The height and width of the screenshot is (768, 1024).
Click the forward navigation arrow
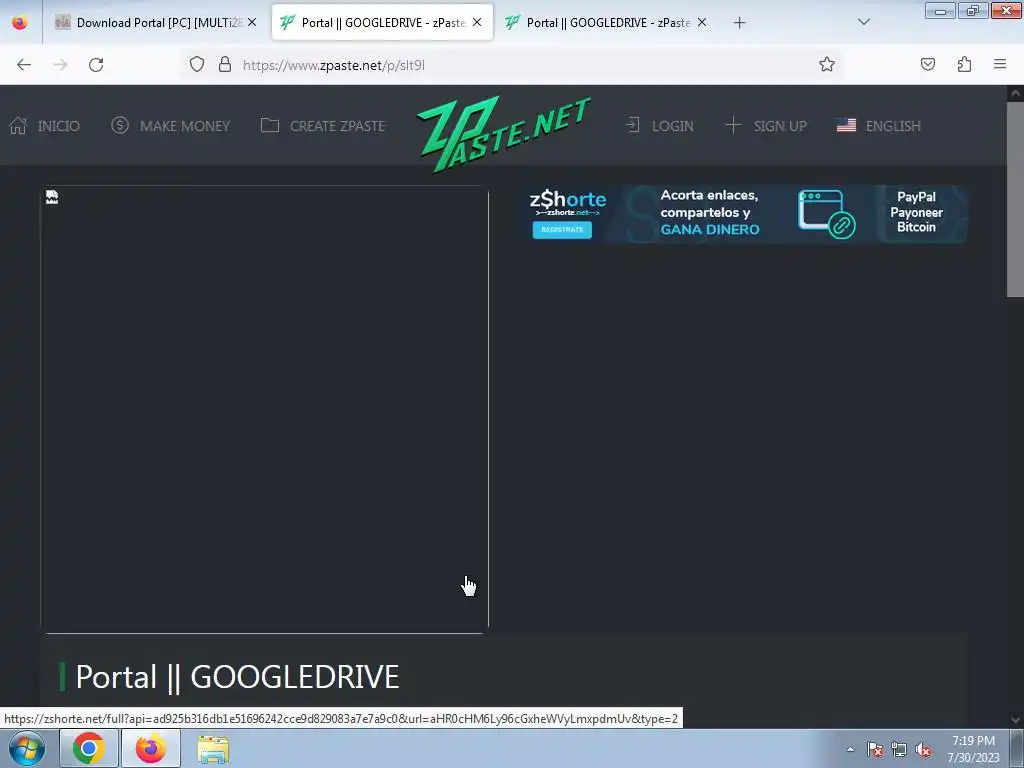(x=60, y=65)
